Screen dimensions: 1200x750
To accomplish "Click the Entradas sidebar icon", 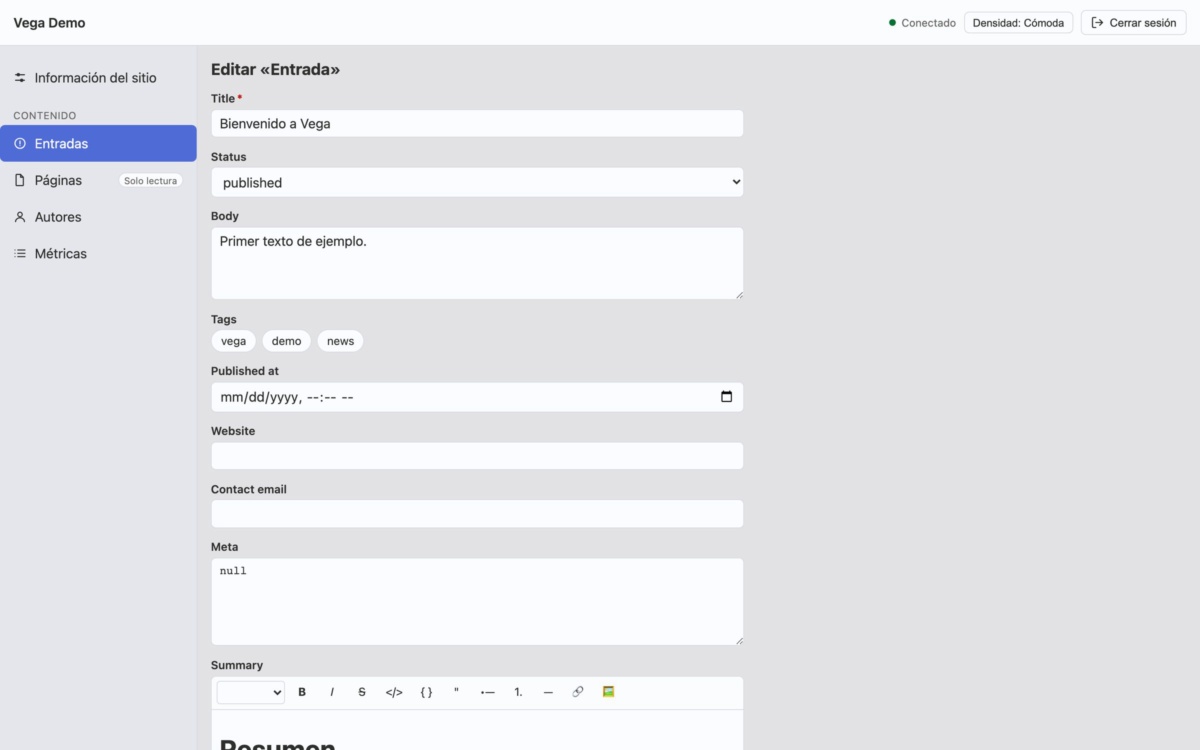I will (20, 144).
